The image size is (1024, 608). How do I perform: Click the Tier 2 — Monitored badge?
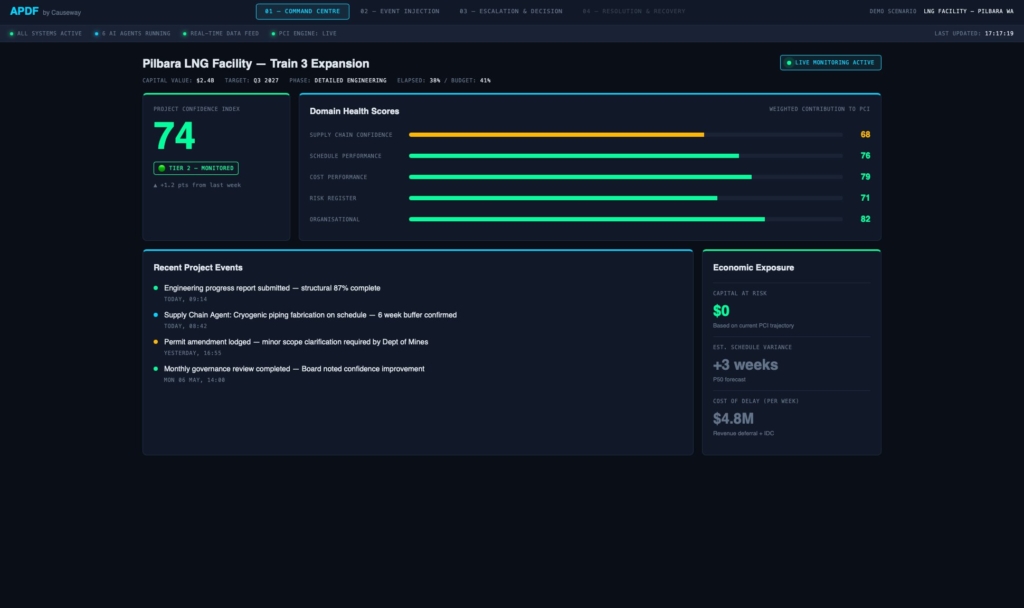[196, 168]
